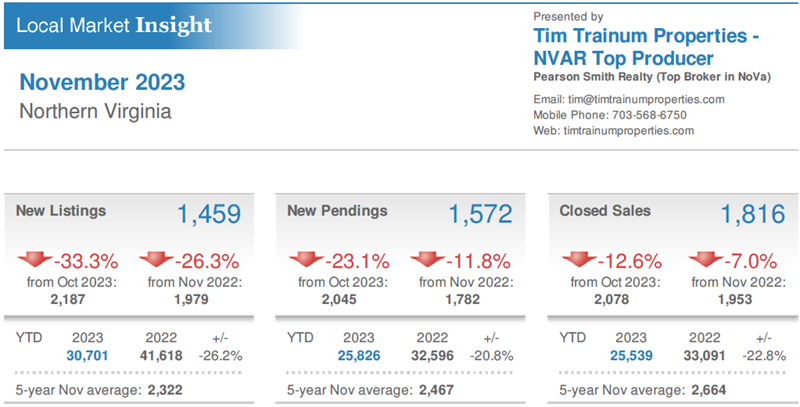
Task: Click the red down arrow beside -33.3%
Action: (33, 261)
